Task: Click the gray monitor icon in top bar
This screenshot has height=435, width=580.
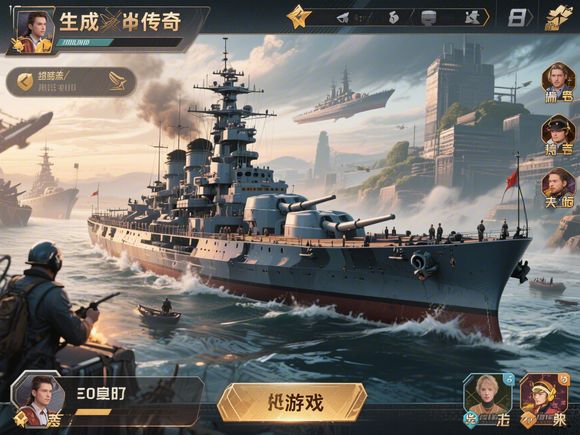Action: (x=429, y=18)
